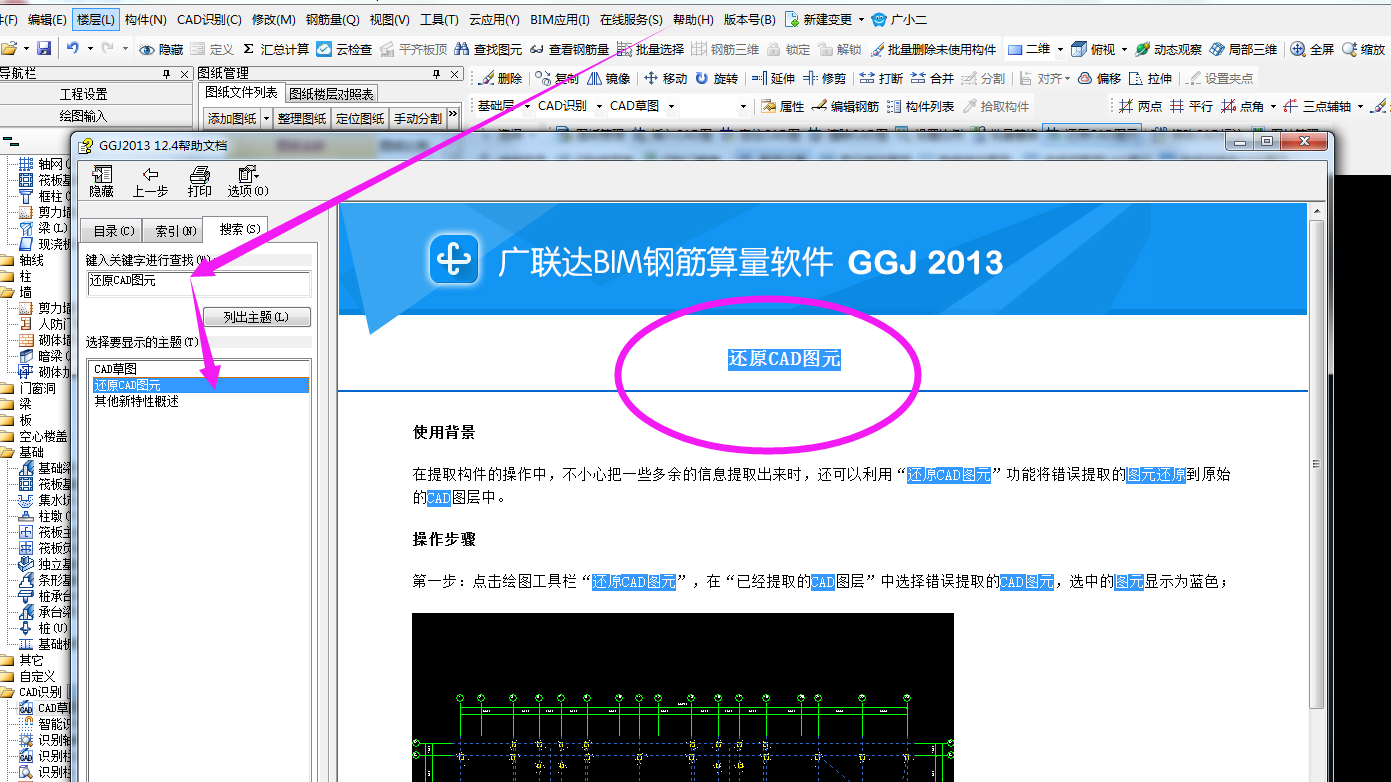The image size is (1391, 782).
Task: Click 汇总计算 sum calculation tool
Action: point(276,49)
